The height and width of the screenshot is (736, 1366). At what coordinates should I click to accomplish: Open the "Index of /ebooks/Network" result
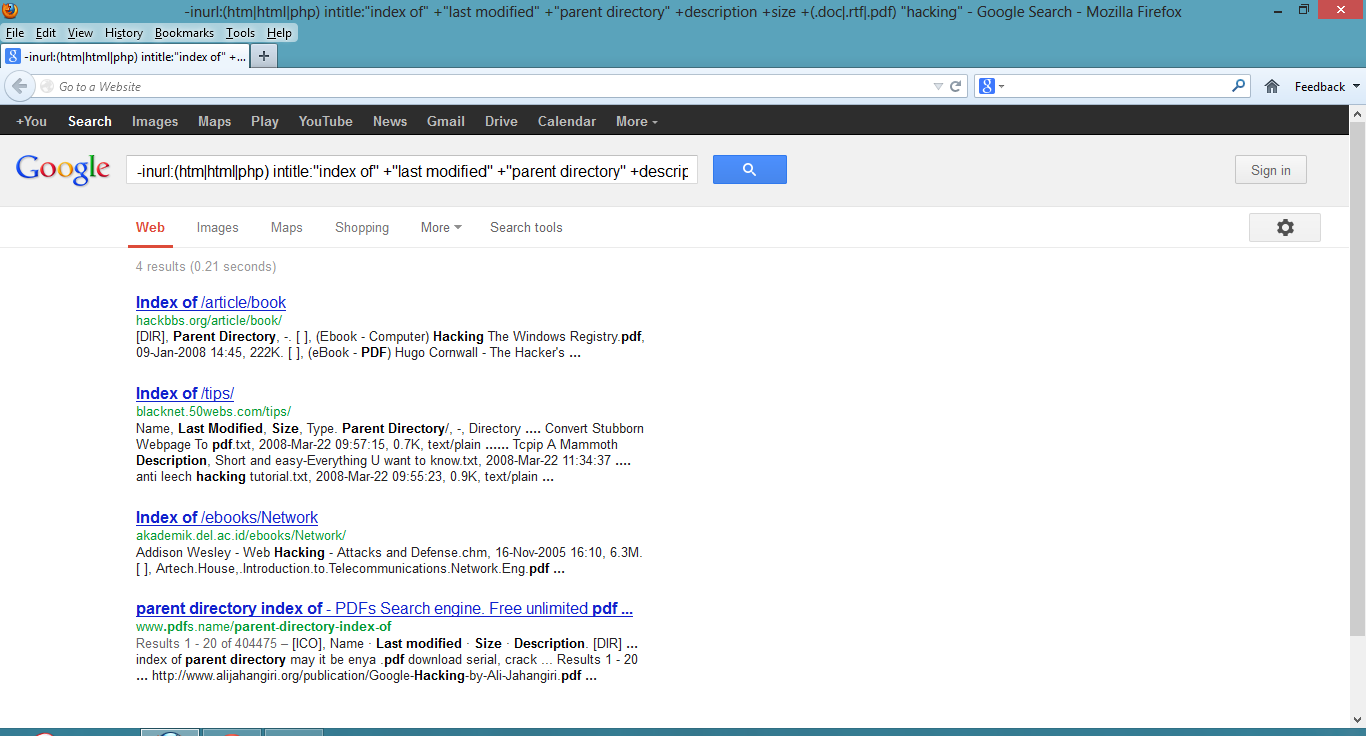tap(227, 517)
